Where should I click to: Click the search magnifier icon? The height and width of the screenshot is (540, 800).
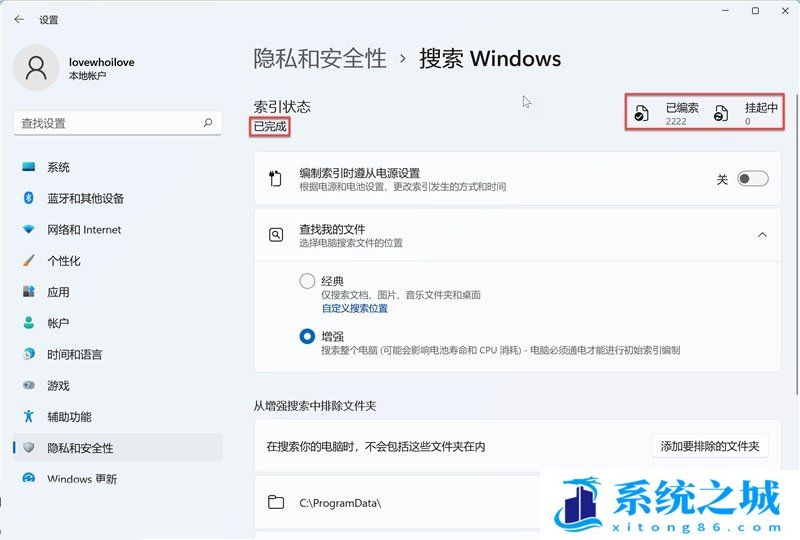pos(208,122)
